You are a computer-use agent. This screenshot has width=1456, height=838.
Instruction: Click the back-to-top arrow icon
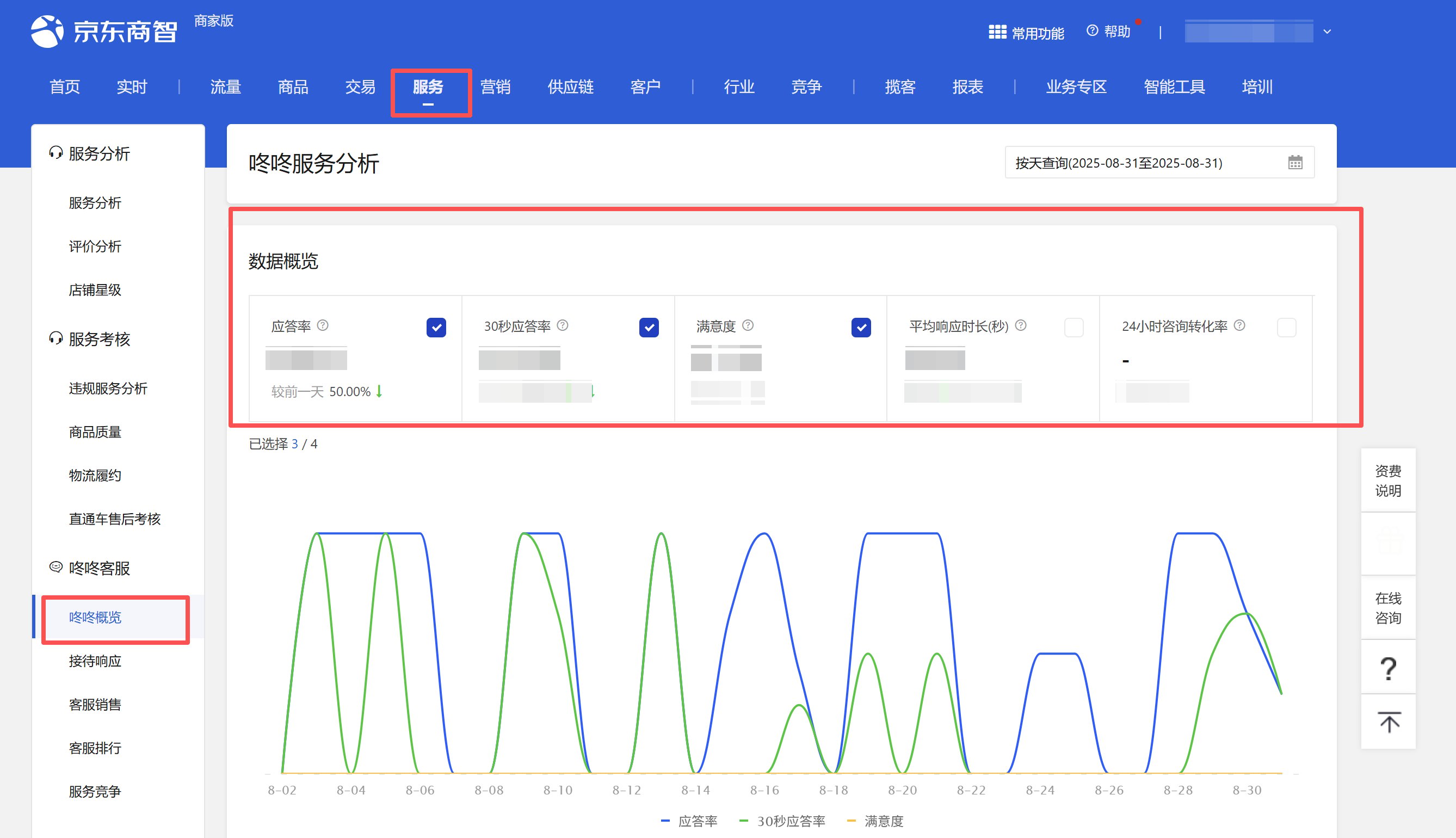[x=1388, y=722]
